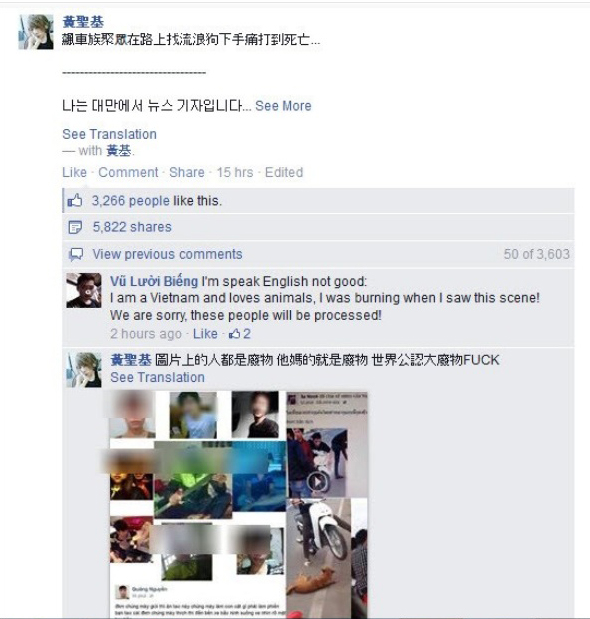The image size is (590, 619).
Task: Share the post
Action: coord(187,173)
